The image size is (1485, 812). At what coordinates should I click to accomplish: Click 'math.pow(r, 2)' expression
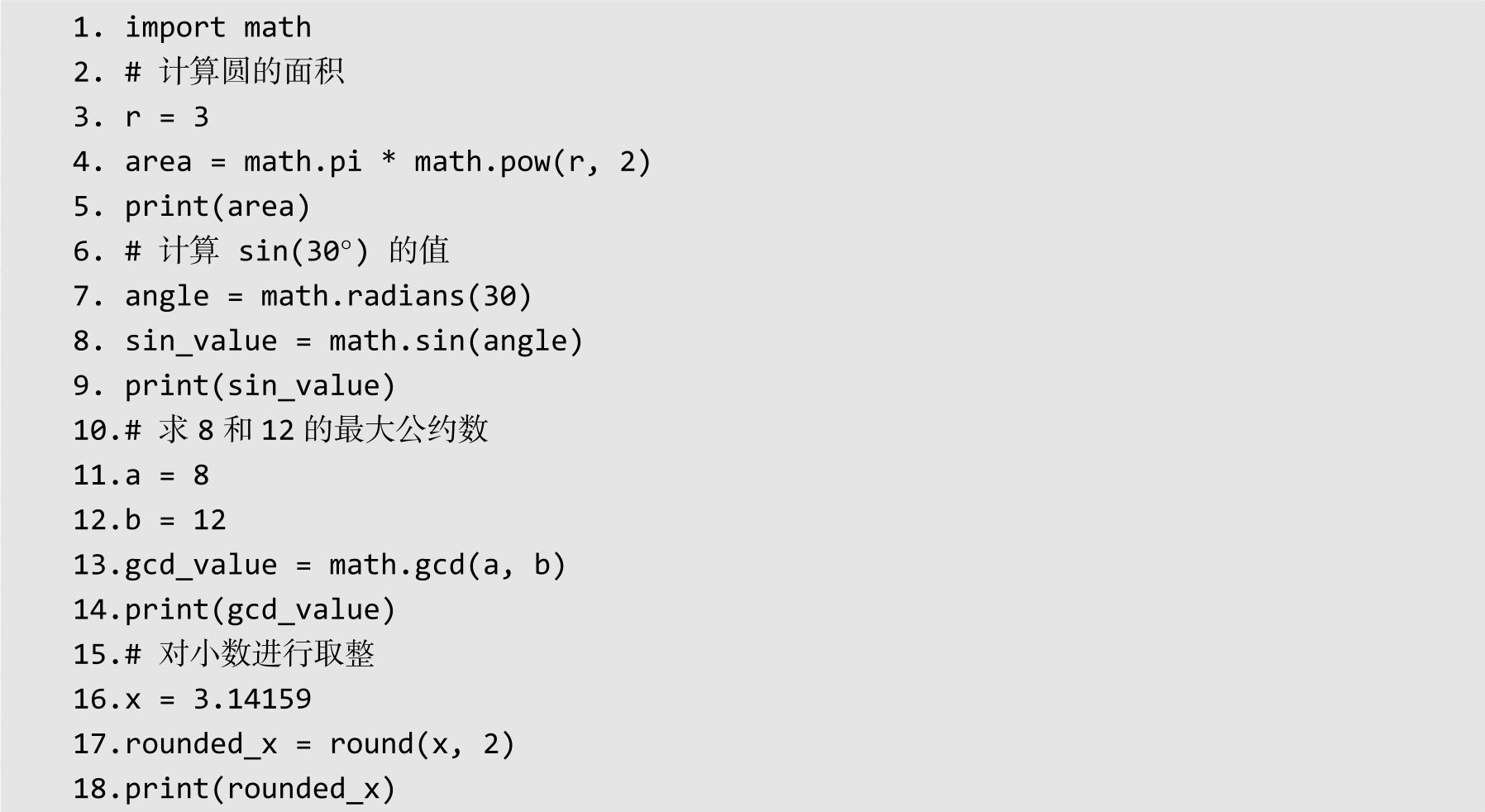click(x=532, y=162)
